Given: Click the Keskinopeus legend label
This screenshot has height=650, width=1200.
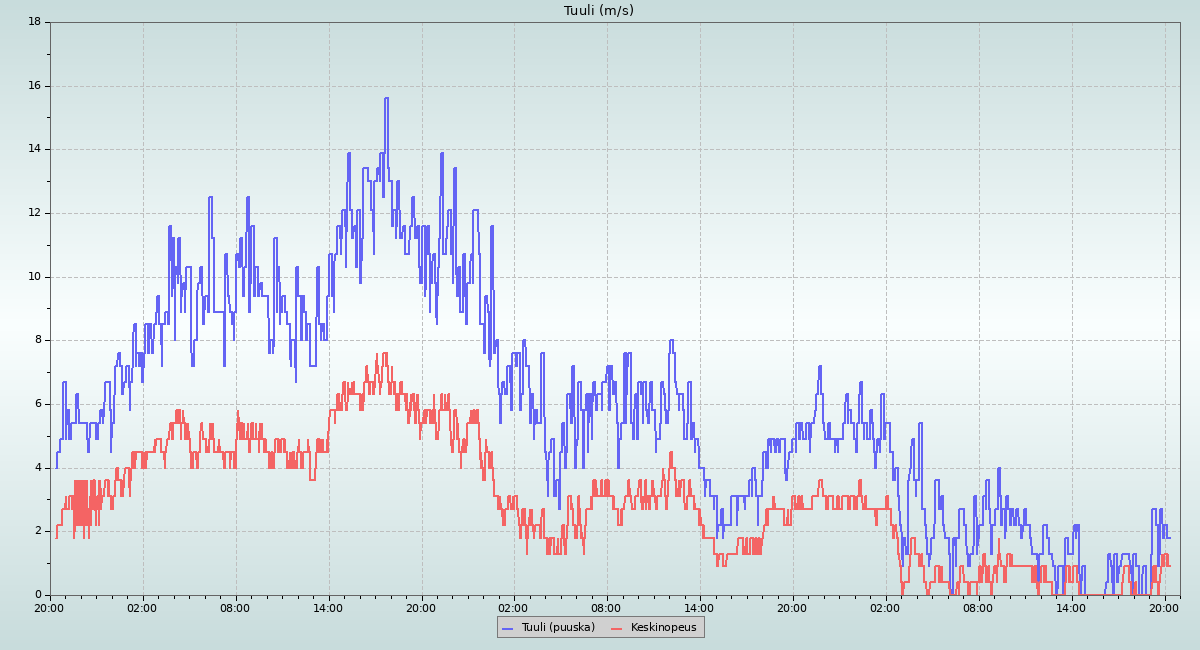Looking at the screenshot, I should [x=663, y=627].
